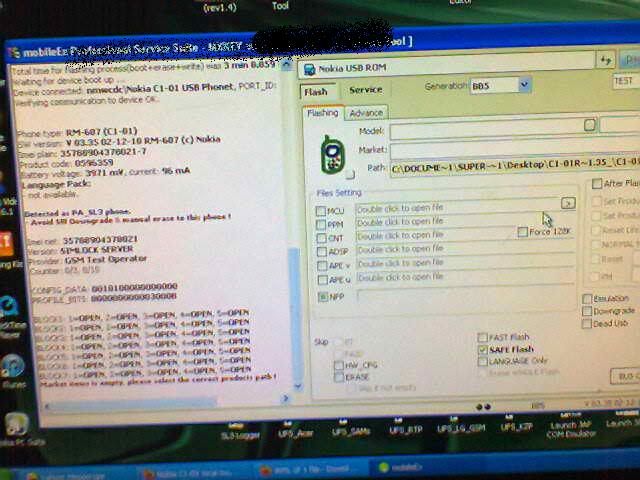The width and height of the screenshot is (640, 480).
Task: Enable the Emulation checkbox
Action: pos(587,299)
